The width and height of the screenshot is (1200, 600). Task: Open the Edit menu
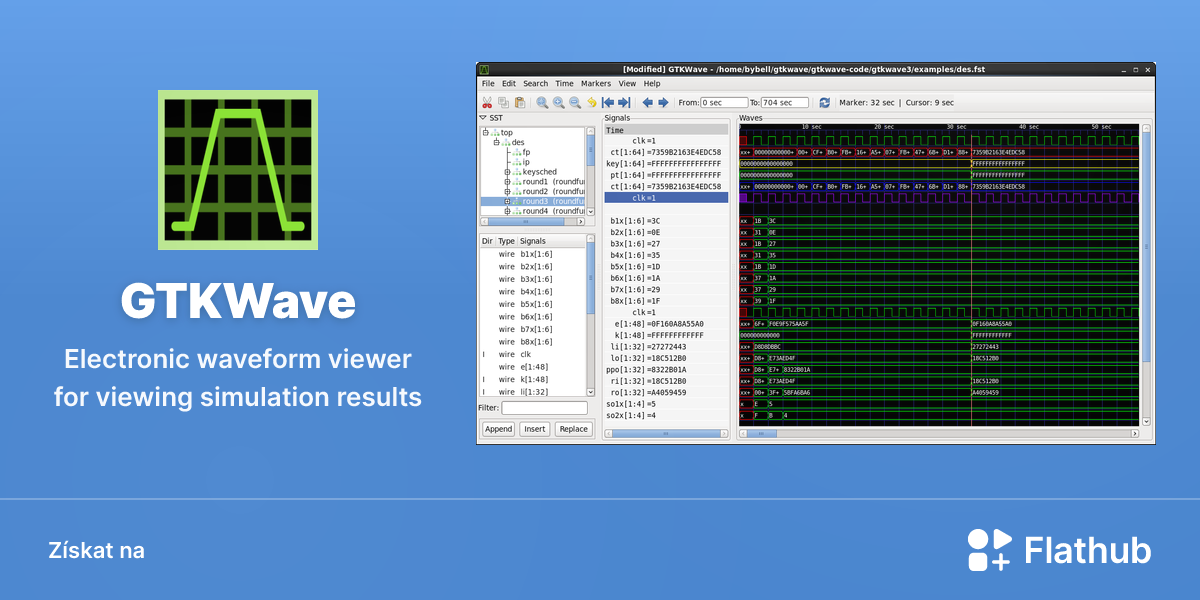(509, 84)
